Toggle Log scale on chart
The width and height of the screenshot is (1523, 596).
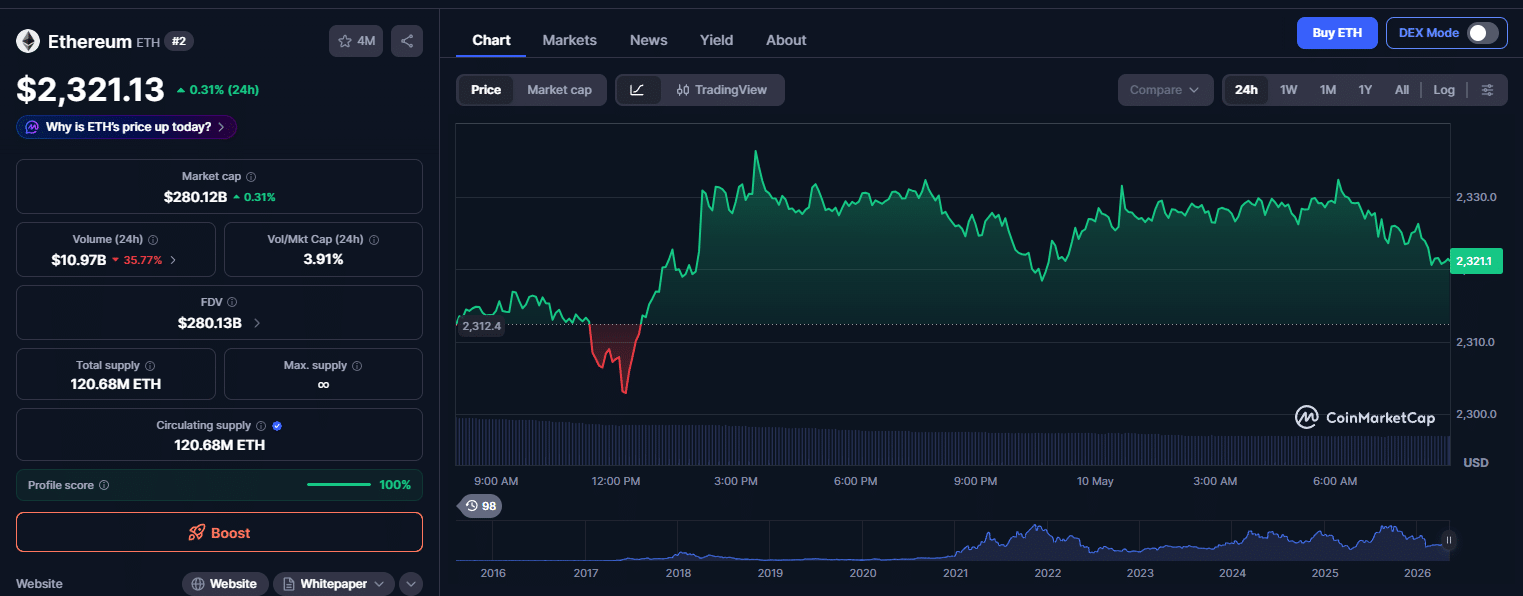(x=1444, y=90)
